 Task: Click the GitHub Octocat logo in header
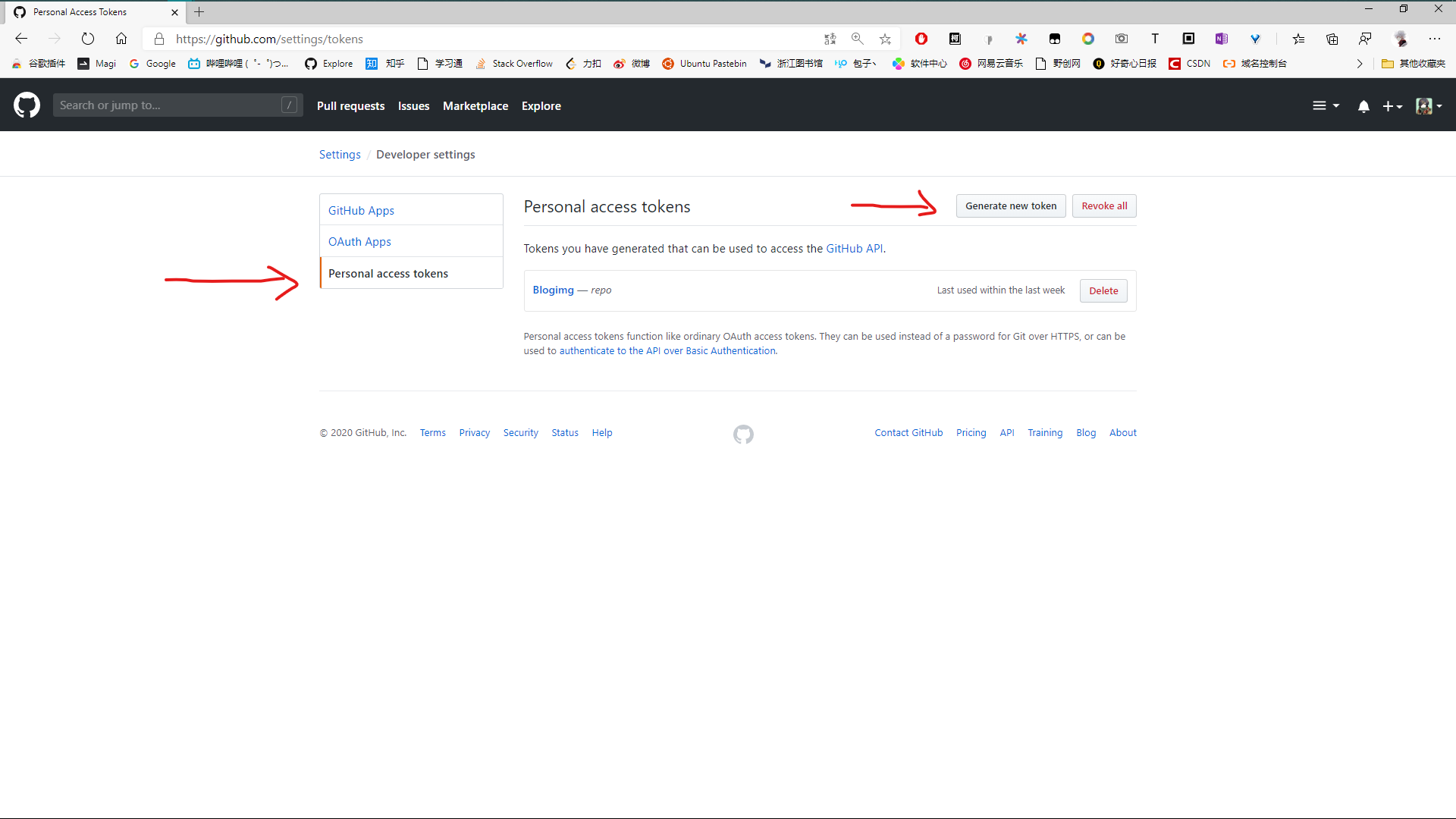pos(27,105)
